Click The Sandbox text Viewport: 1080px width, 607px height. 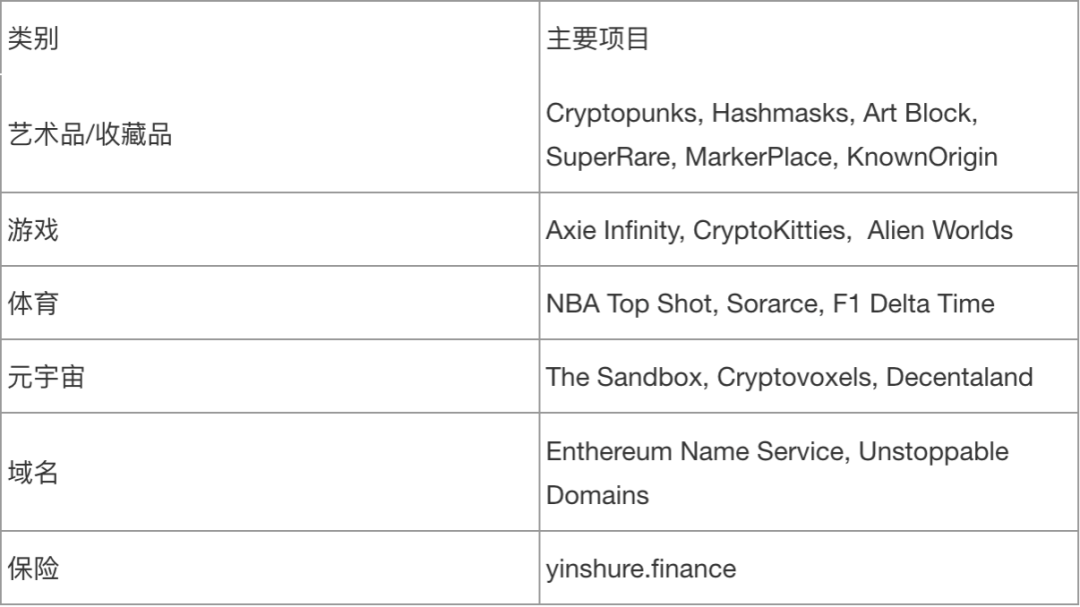tap(624, 378)
